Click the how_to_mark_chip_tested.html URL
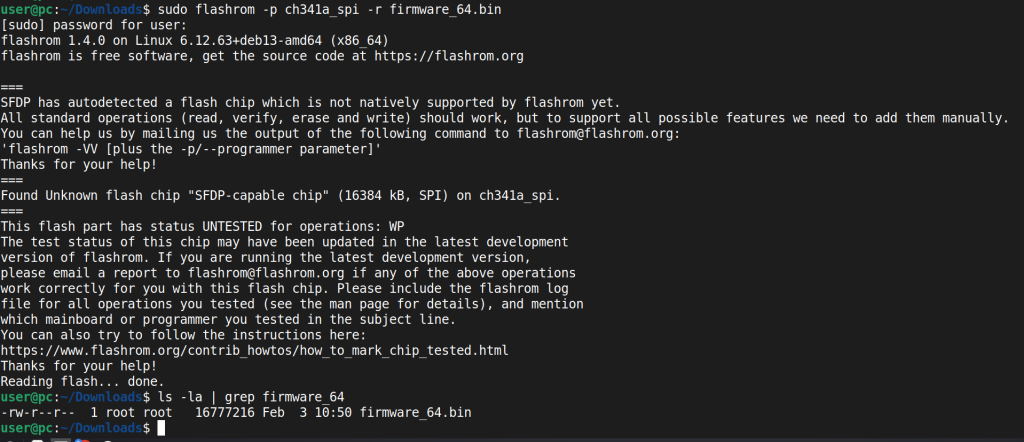Viewport: 1024px width, 442px height. (x=255, y=350)
